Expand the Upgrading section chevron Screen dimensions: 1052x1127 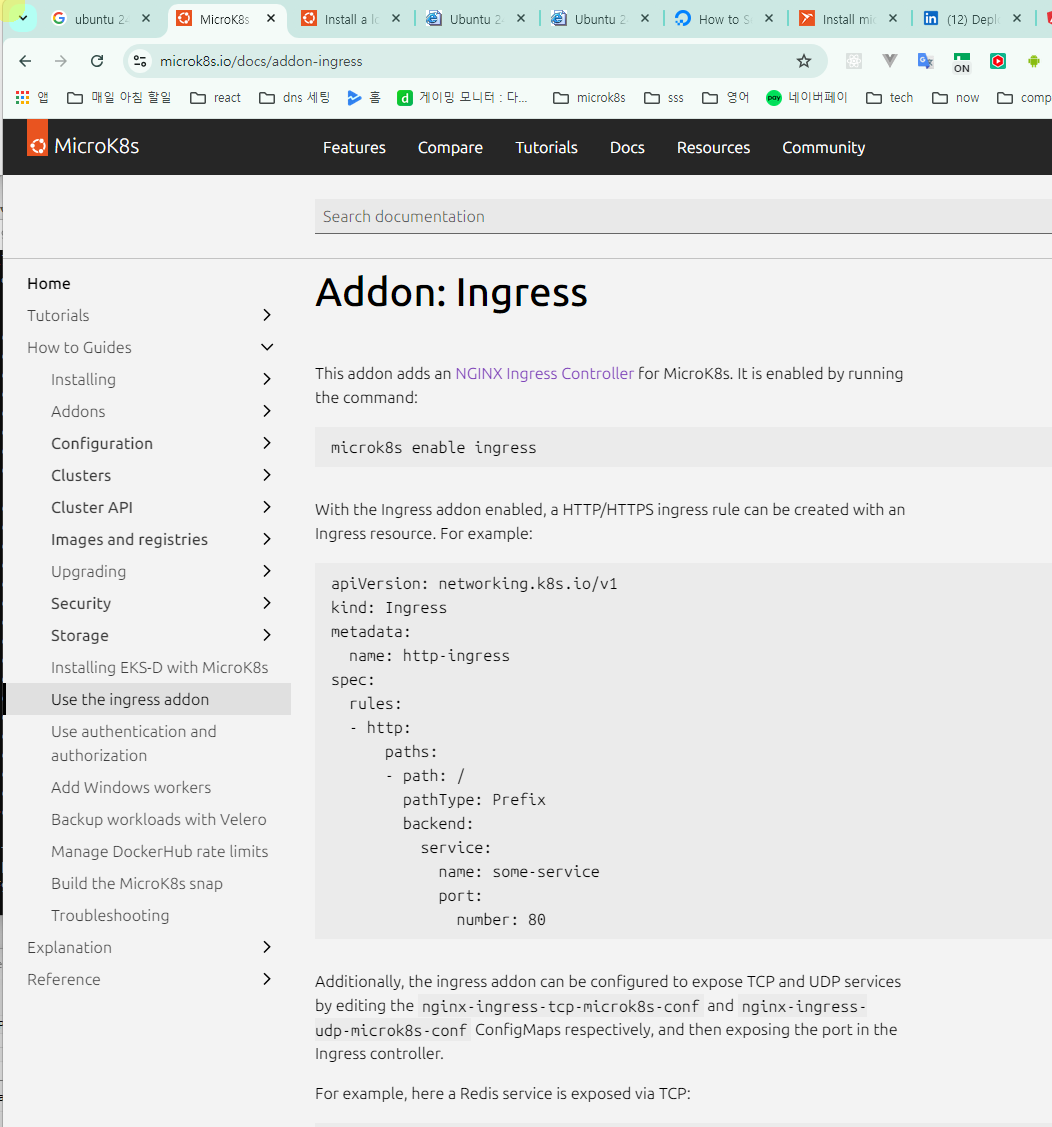pyautogui.click(x=267, y=571)
